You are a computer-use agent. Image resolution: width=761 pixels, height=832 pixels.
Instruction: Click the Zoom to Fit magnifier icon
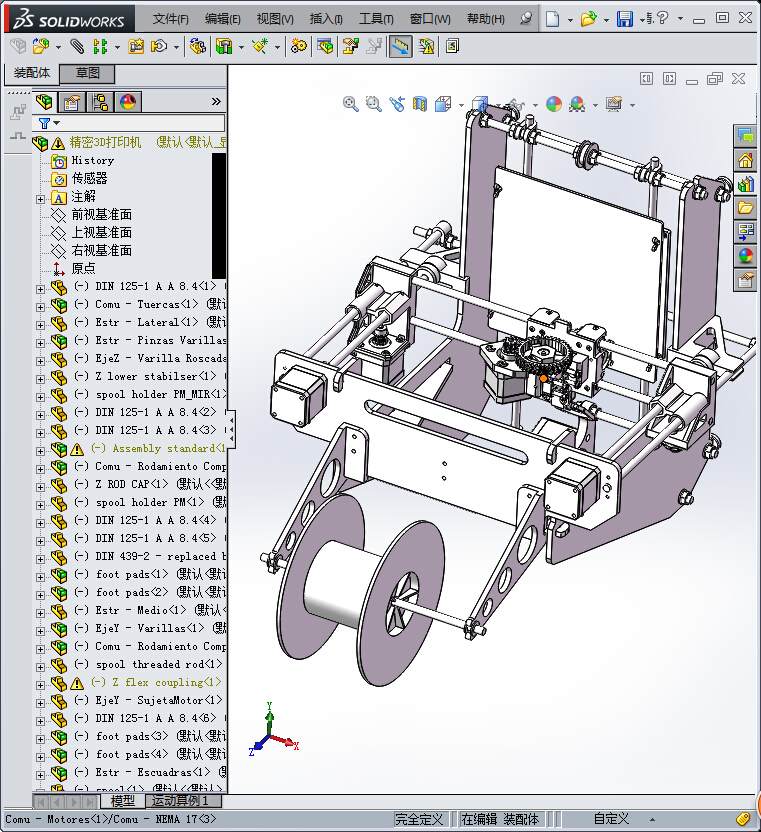pos(351,103)
